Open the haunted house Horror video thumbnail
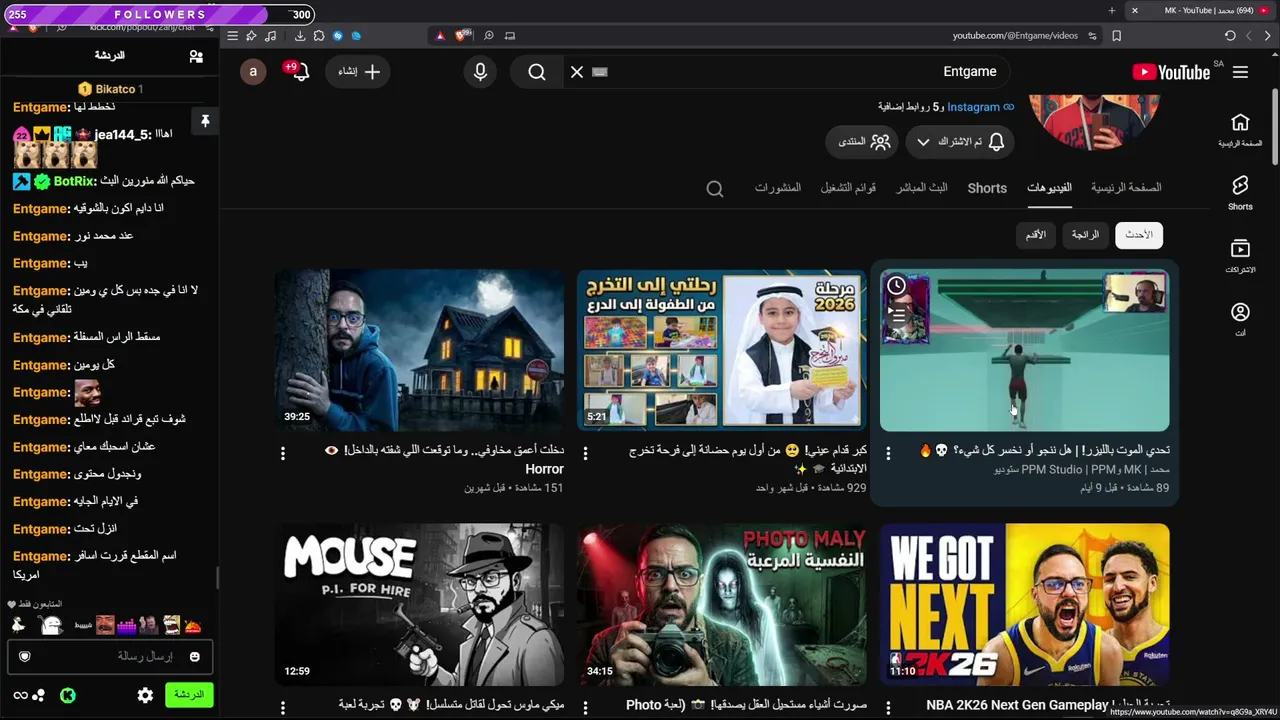The image size is (1280, 720). 419,350
